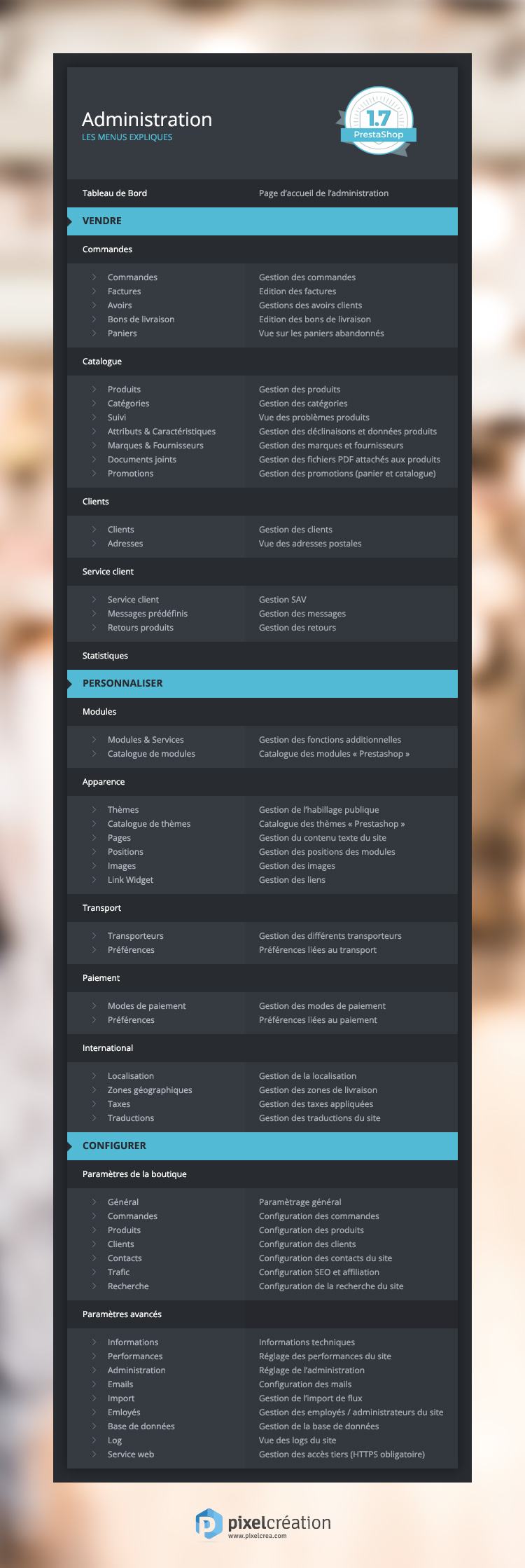Open www.pixelcrea.com link
525x1568 pixels.
tap(257, 1536)
